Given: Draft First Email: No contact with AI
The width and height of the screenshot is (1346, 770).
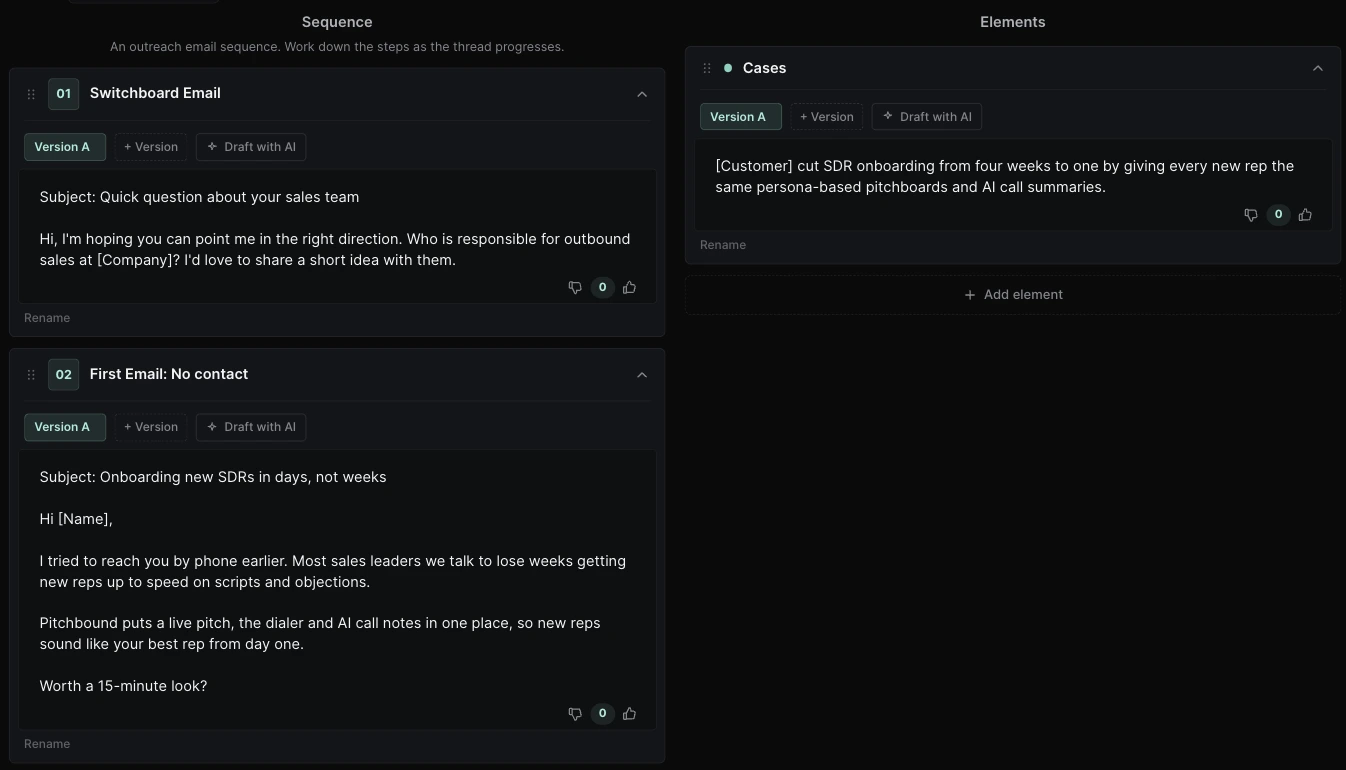Looking at the screenshot, I should pos(251,427).
